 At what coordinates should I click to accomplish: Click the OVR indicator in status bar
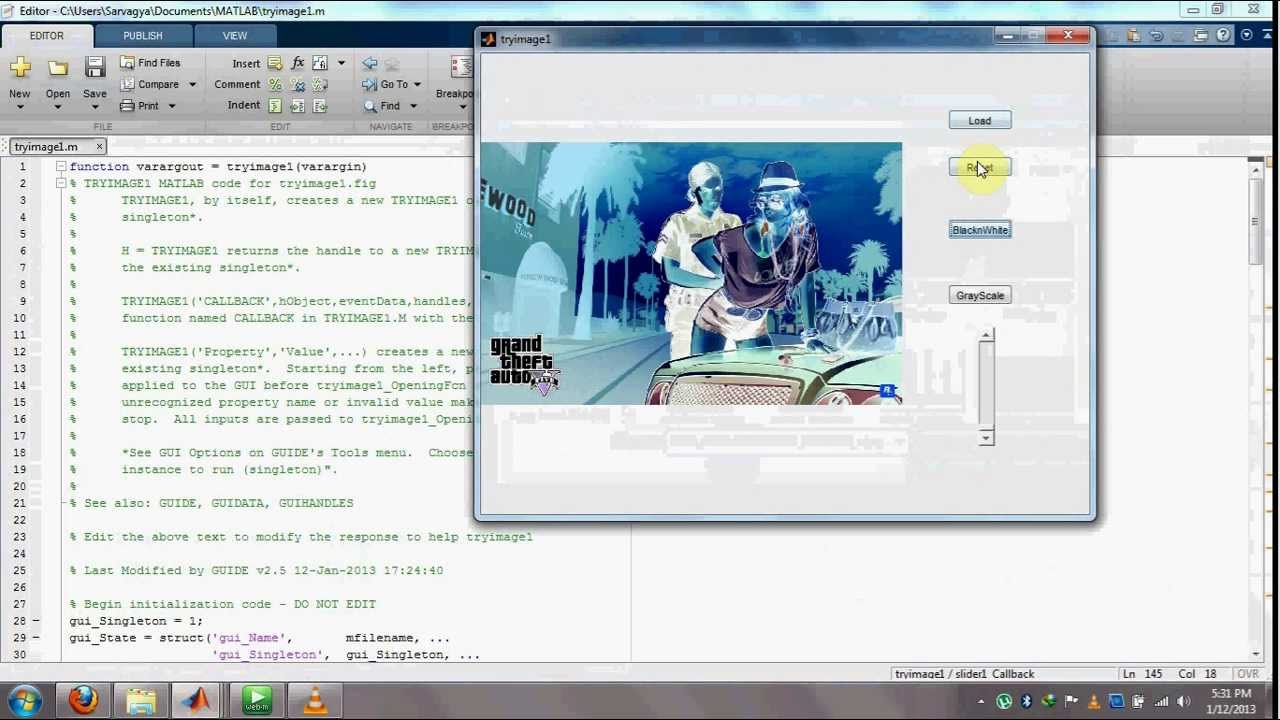tap(1248, 675)
